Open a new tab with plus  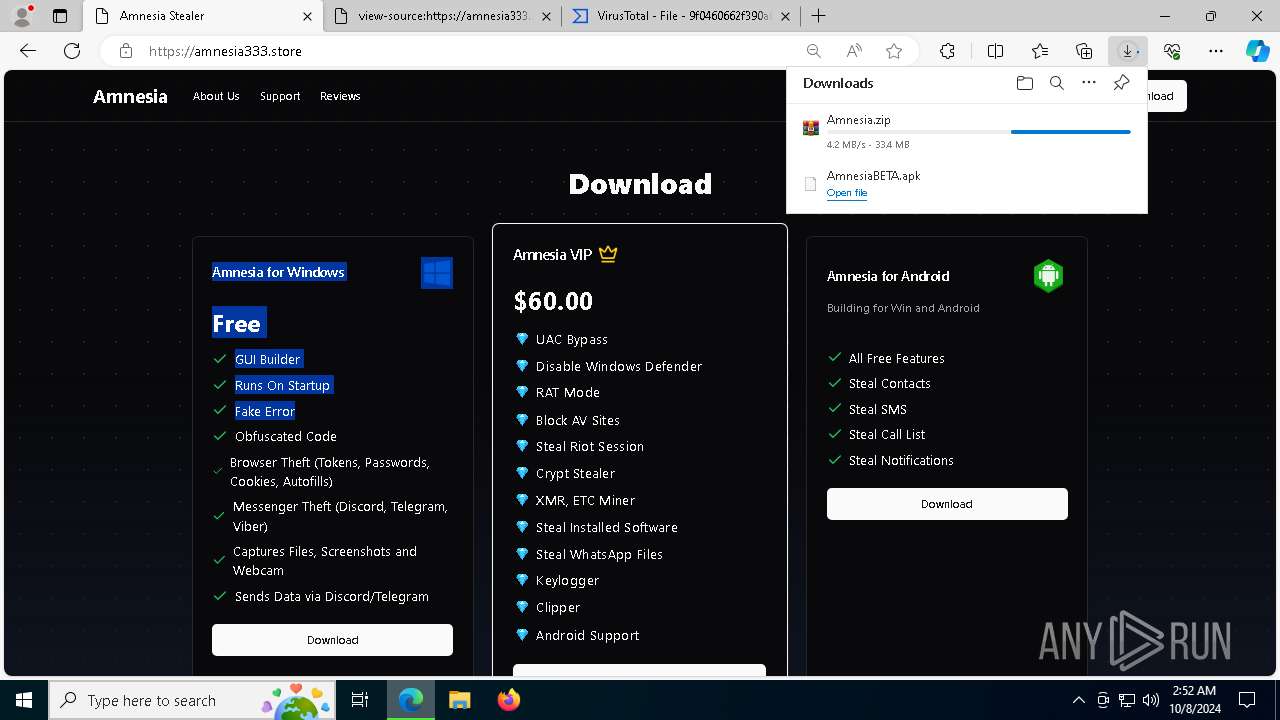pyautogui.click(x=818, y=16)
